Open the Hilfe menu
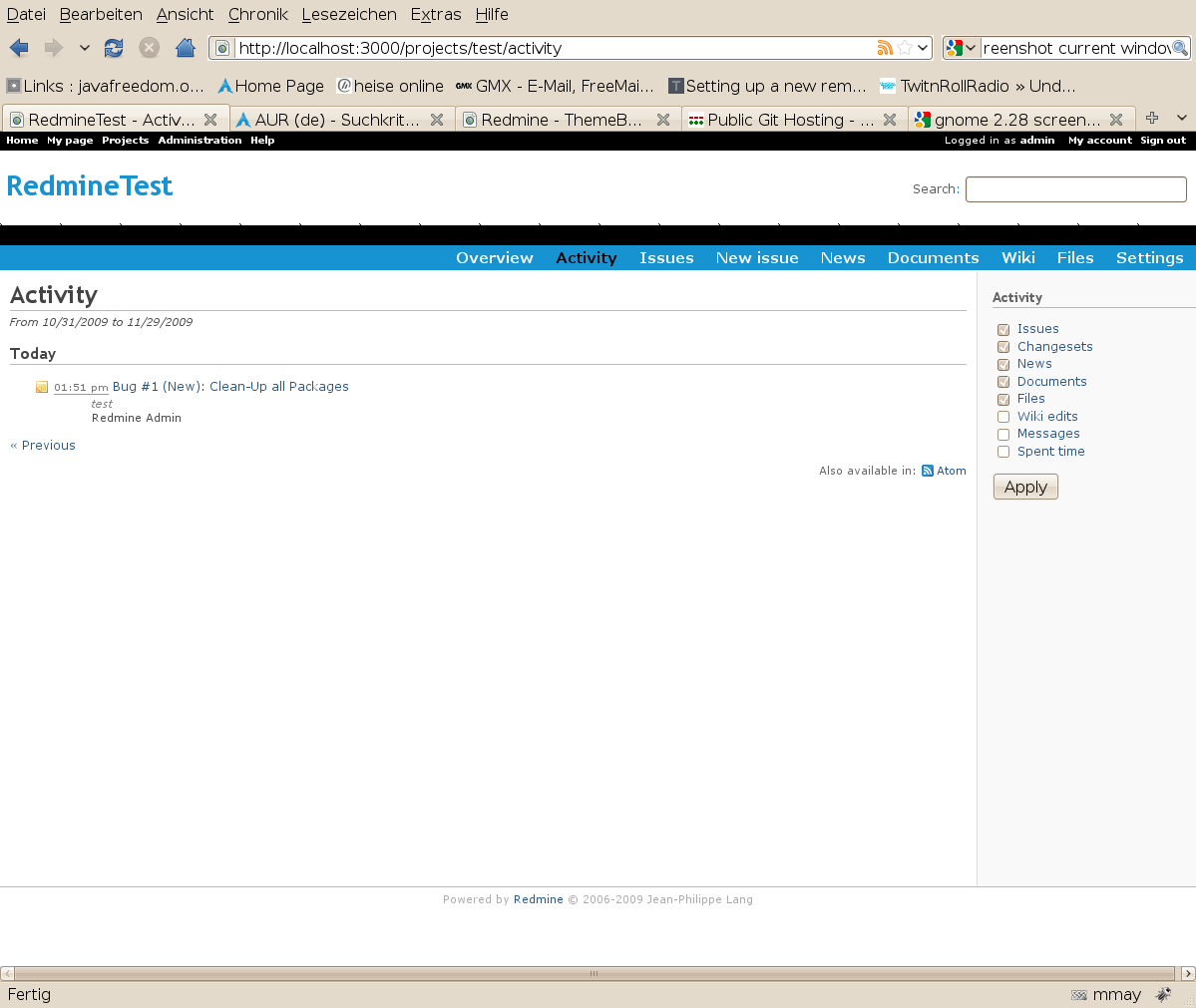The width and height of the screenshot is (1196, 1008). point(492,15)
